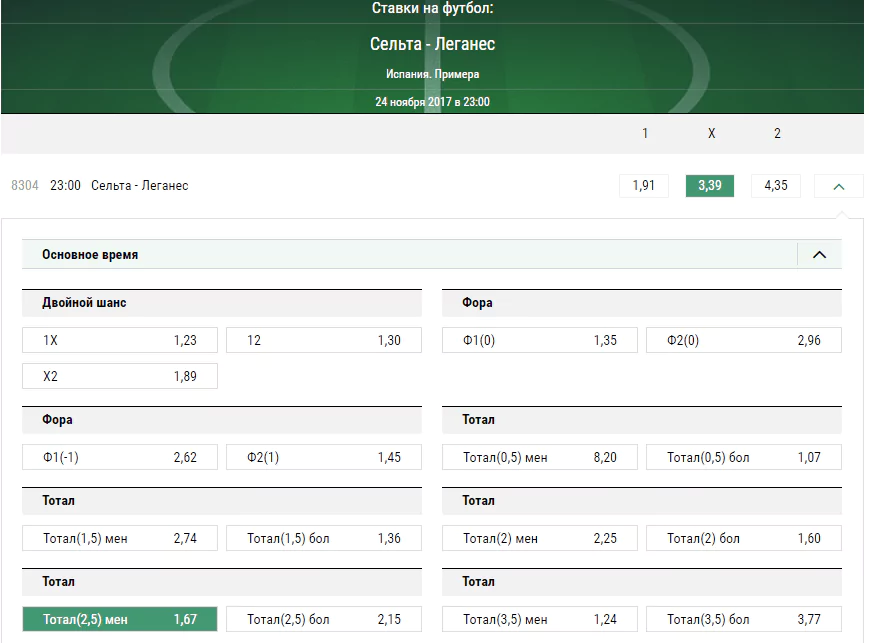Click the Испания. Примера league label
This screenshot has width=869, height=643.
[433, 74]
